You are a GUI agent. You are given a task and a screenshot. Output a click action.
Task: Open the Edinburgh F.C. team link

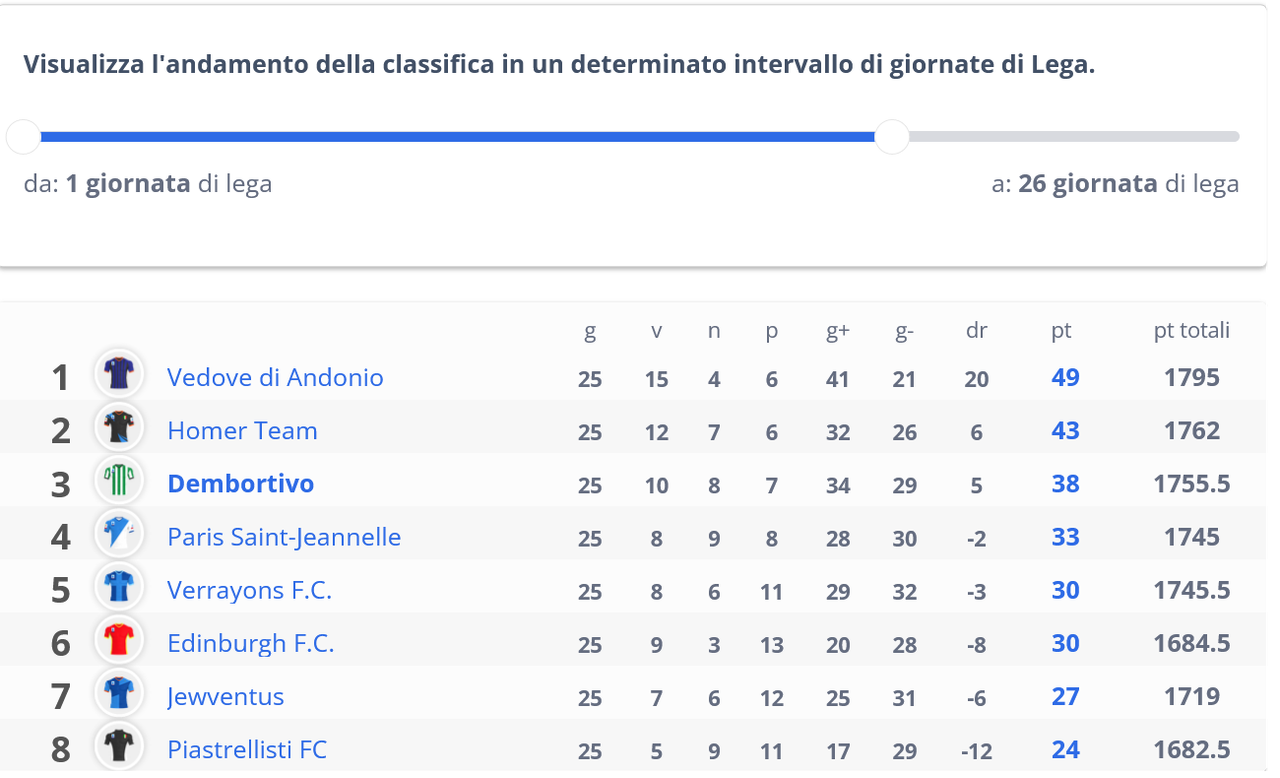click(x=251, y=643)
